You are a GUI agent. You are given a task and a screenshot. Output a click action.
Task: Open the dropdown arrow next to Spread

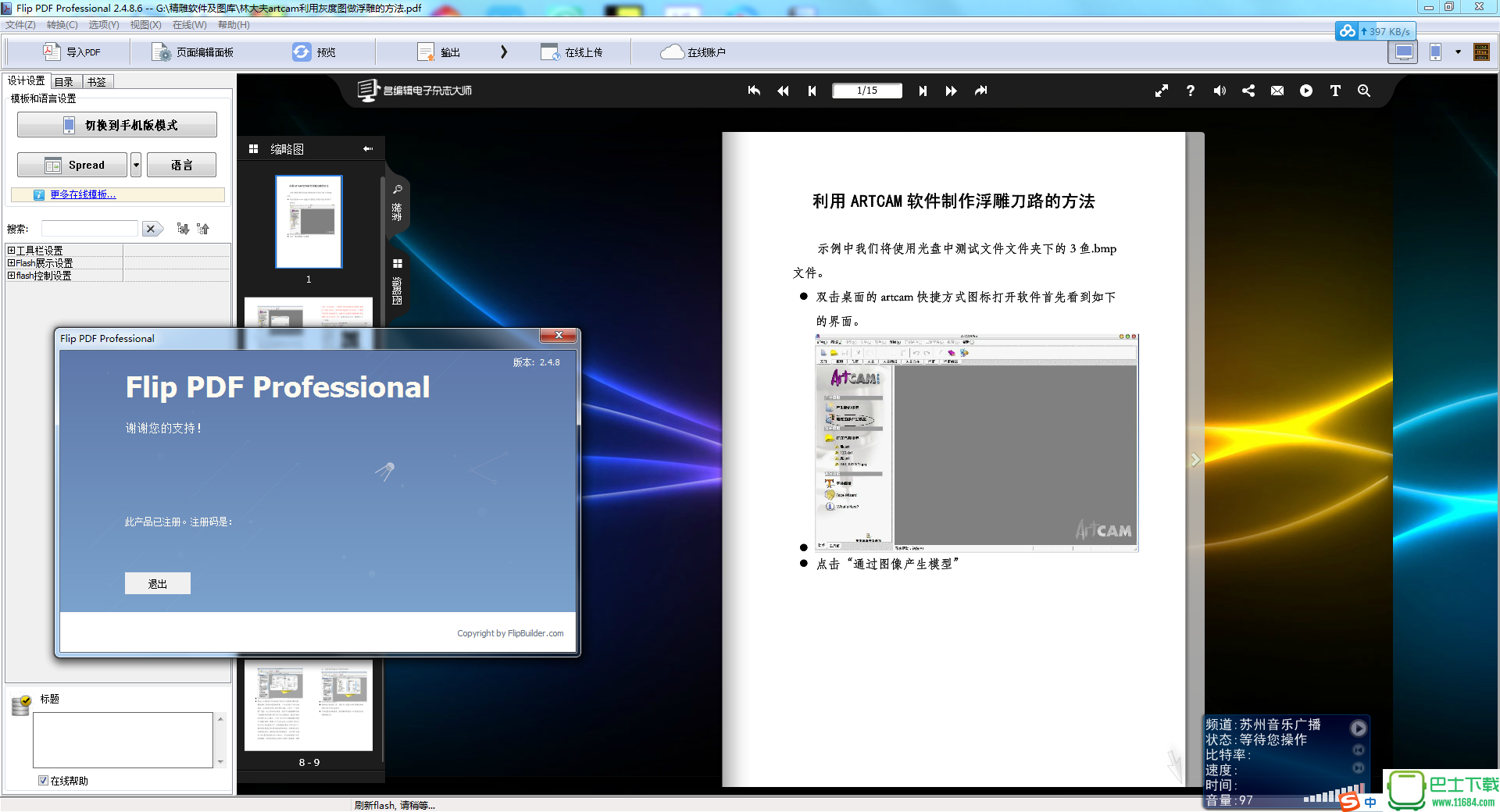click(x=136, y=165)
